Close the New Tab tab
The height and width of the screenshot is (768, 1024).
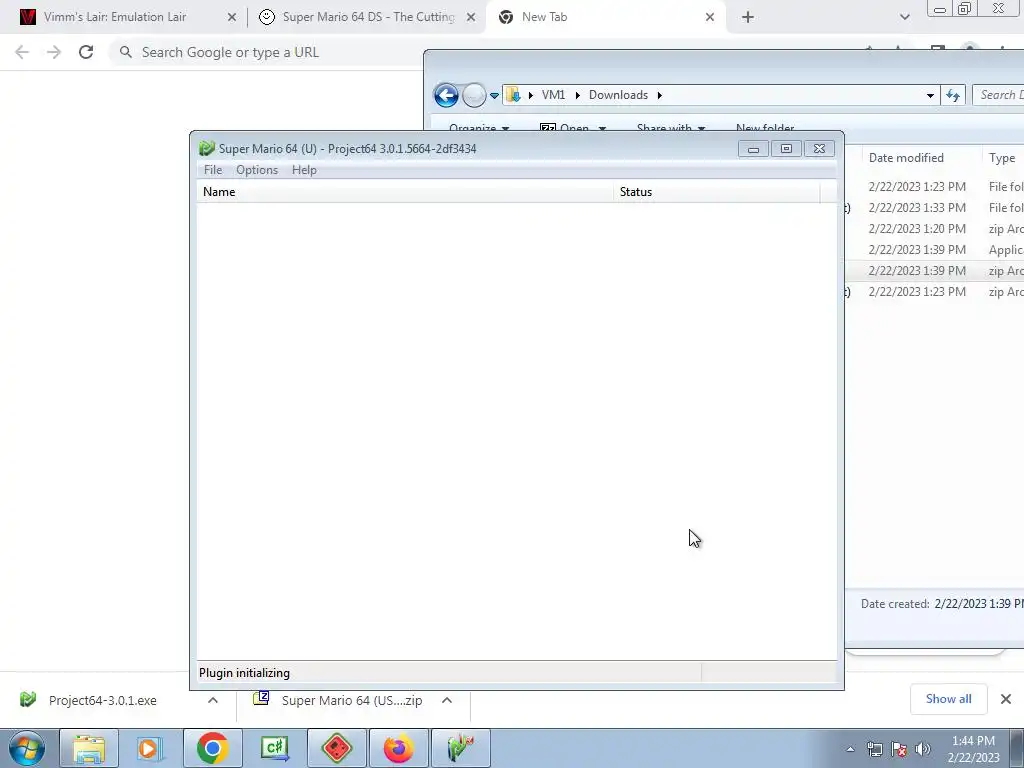710,18
